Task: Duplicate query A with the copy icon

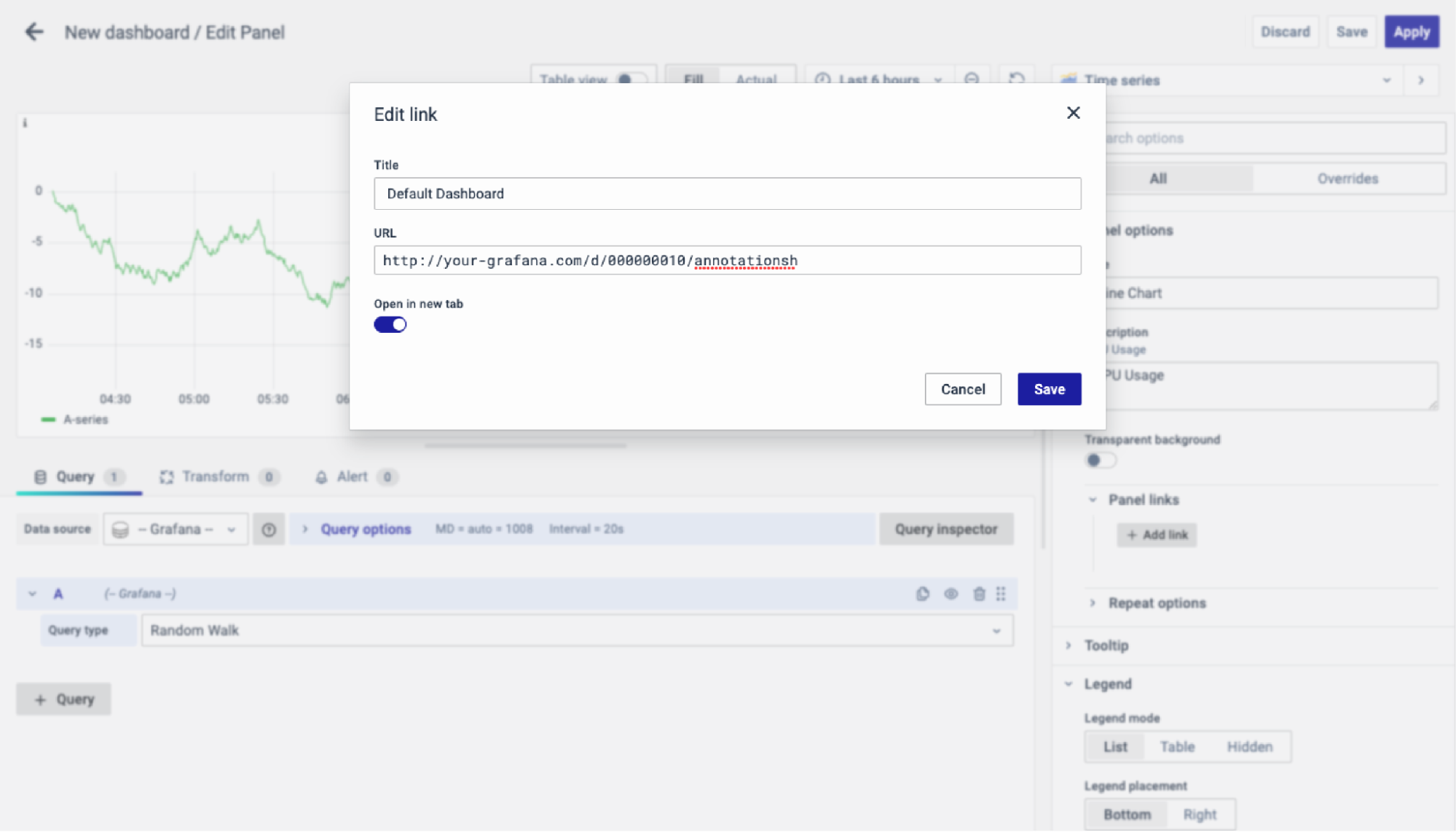Action: 923,594
